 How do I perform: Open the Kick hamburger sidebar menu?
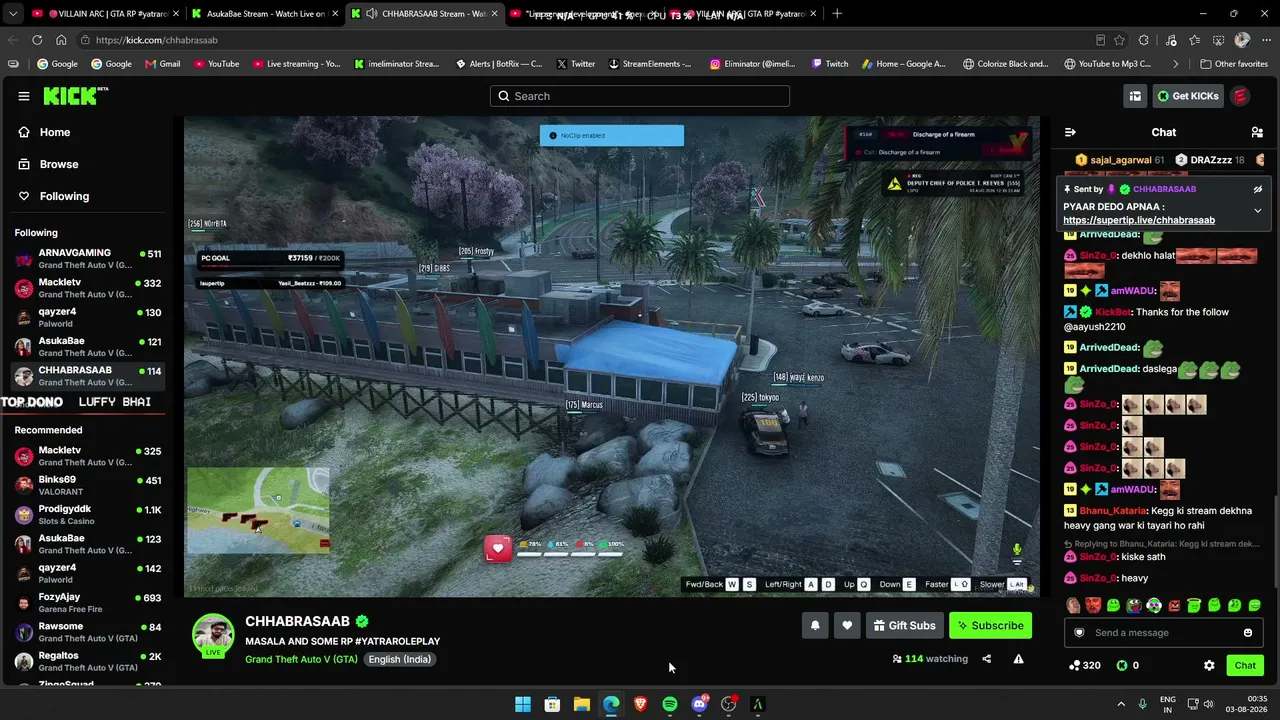coord(24,96)
